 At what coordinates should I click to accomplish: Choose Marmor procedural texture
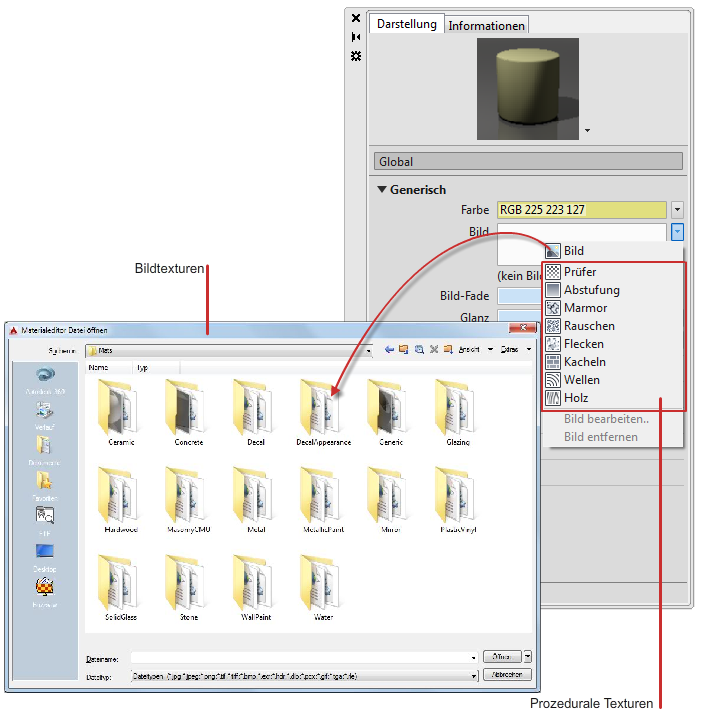pos(613,308)
